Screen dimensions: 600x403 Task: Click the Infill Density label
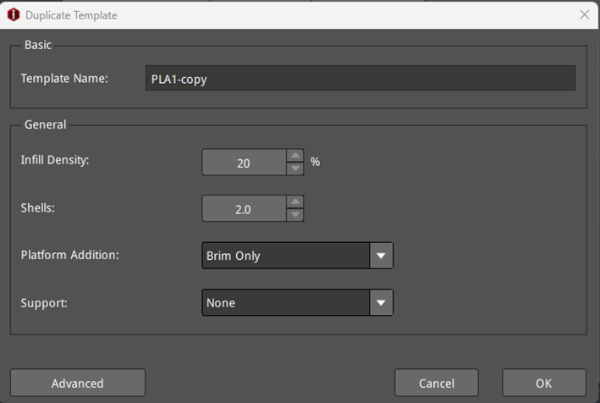tap(55, 161)
